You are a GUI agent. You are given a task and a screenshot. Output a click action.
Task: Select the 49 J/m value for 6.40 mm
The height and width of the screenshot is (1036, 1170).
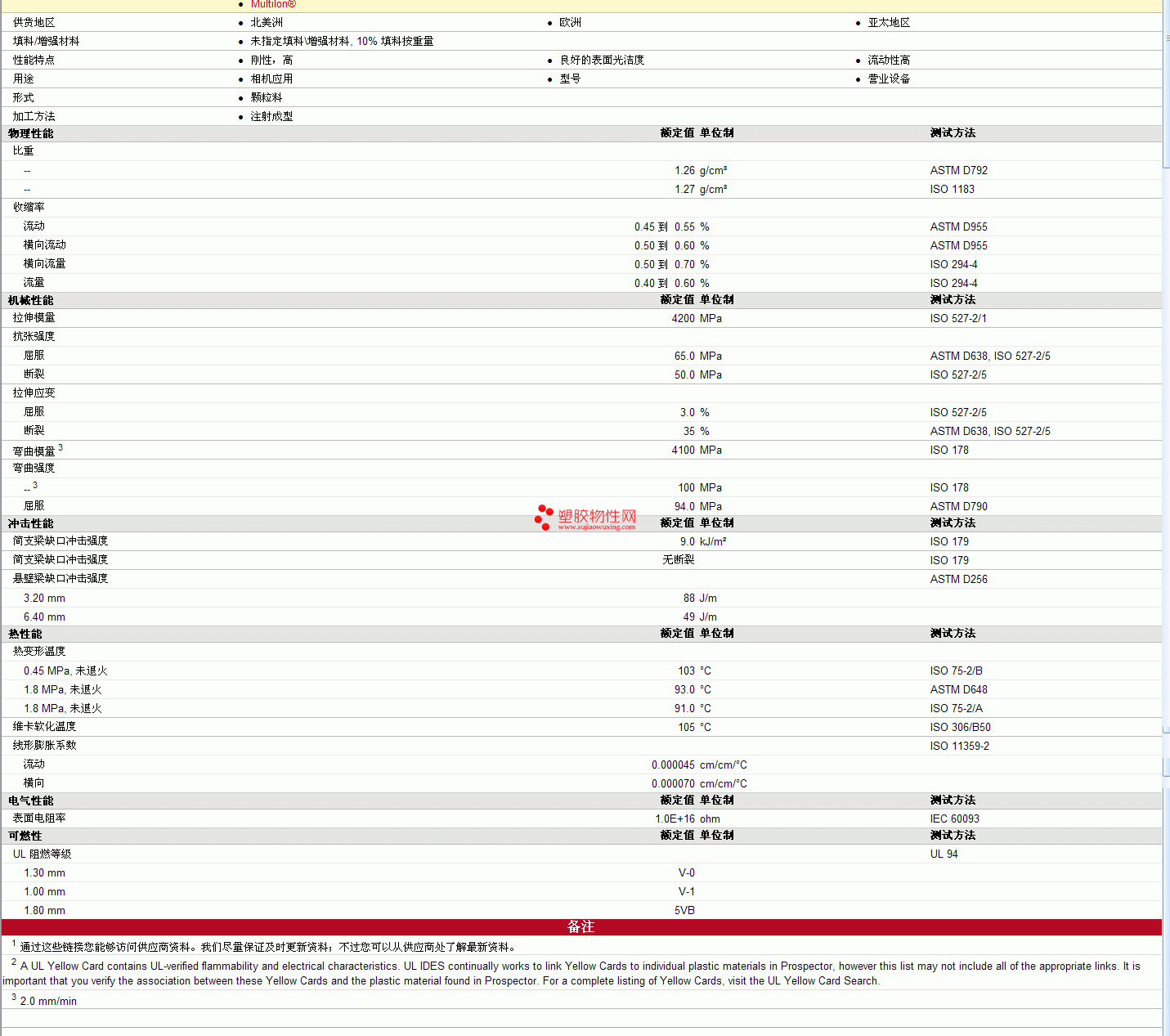click(x=700, y=617)
